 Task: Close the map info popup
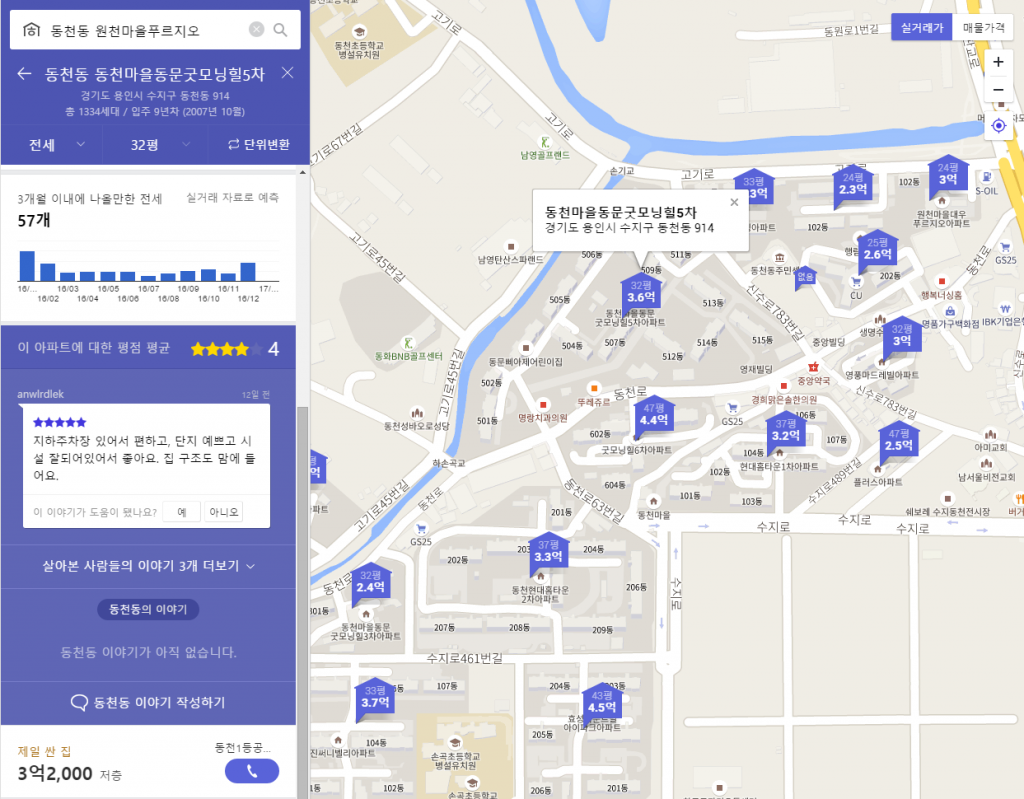coord(734,203)
